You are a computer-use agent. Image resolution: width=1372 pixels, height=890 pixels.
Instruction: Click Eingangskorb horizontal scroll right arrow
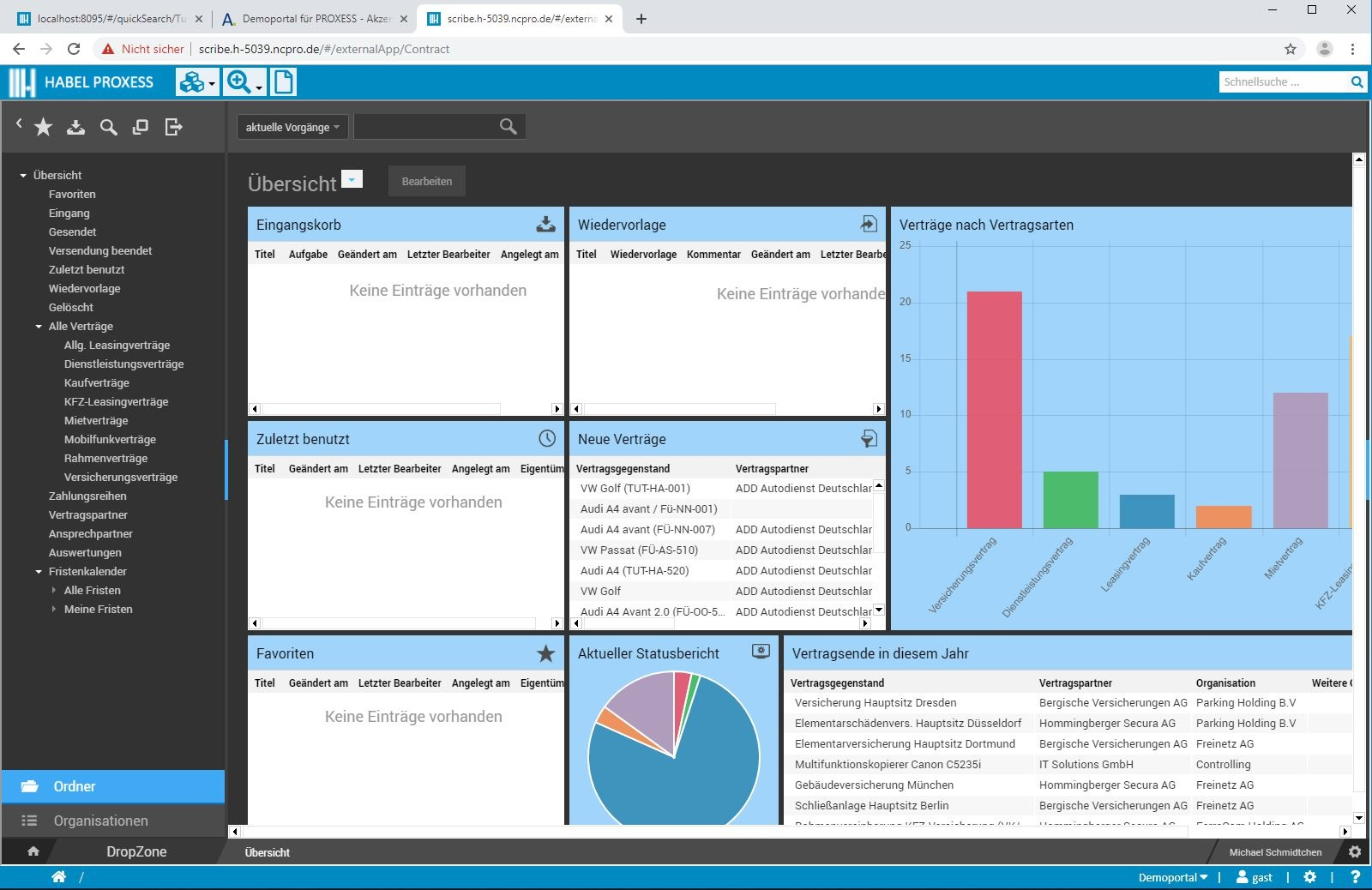pos(557,409)
